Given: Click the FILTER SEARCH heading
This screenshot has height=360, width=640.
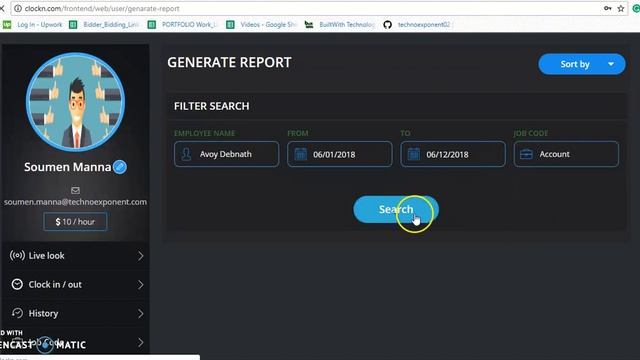Looking at the screenshot, I should pyautogui.click(x=211, y=106).
